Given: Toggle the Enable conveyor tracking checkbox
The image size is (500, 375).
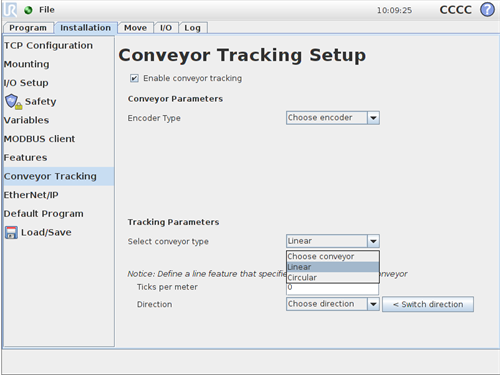Looking at the screenshot, I should 134,78.
